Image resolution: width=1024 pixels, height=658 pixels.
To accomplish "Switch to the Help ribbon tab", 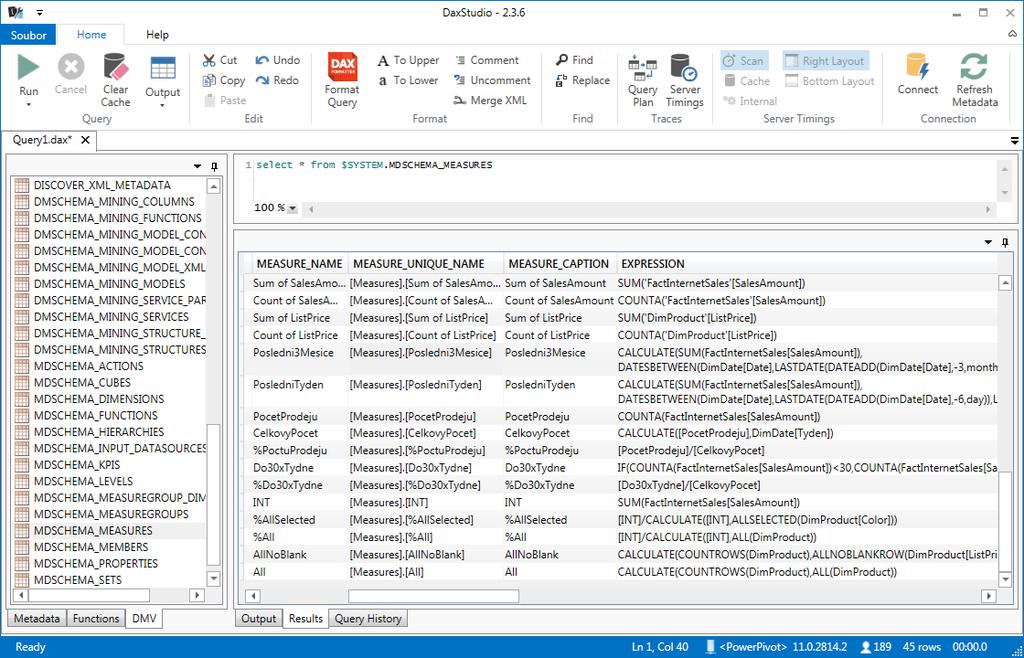I will click(x=157, y=35).
